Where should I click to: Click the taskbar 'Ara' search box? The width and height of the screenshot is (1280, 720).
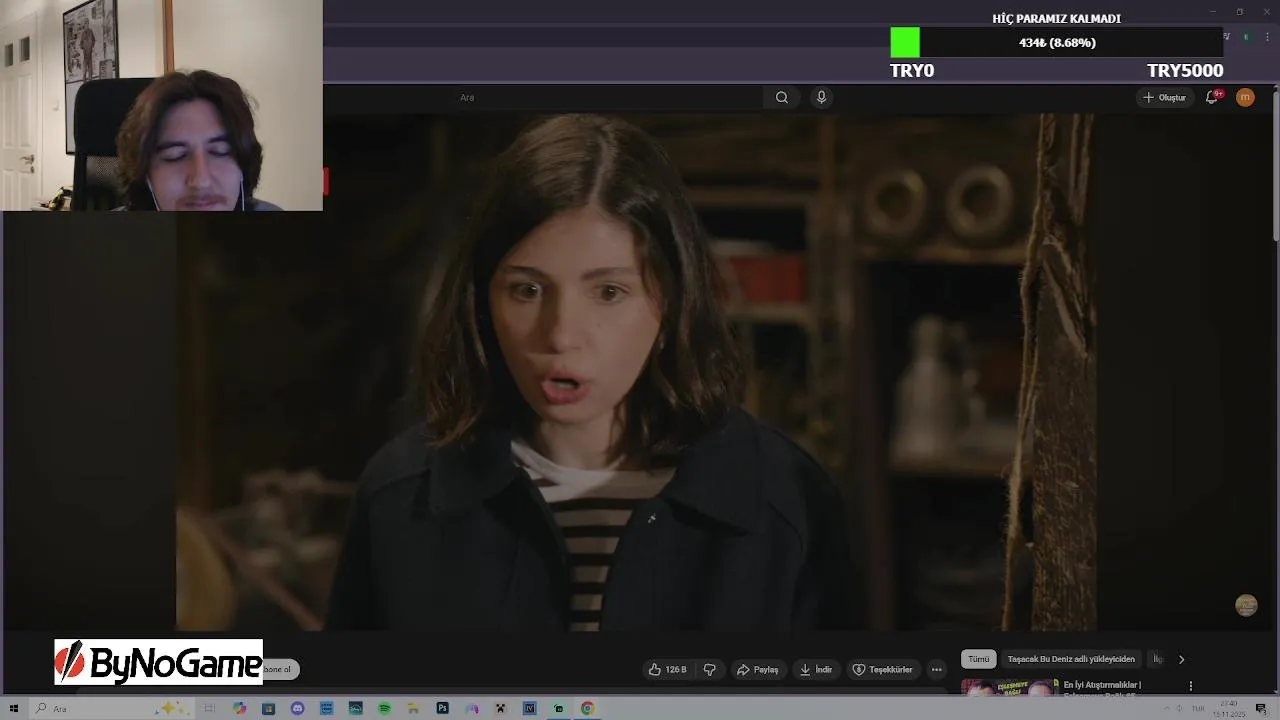click(110, 708)
